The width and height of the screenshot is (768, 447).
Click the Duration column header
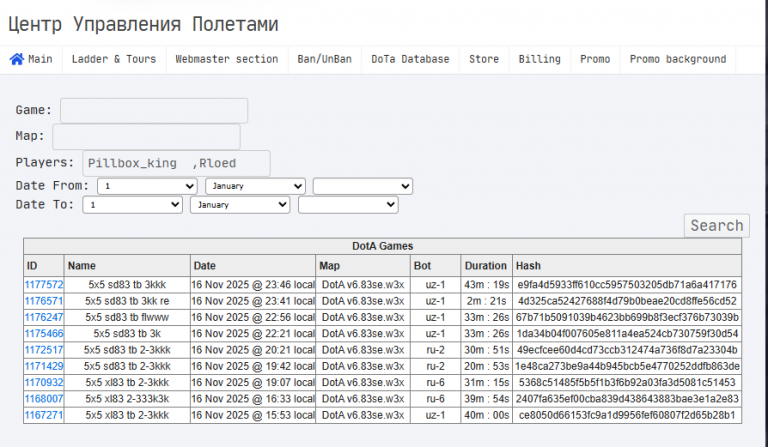pos(485,266)
